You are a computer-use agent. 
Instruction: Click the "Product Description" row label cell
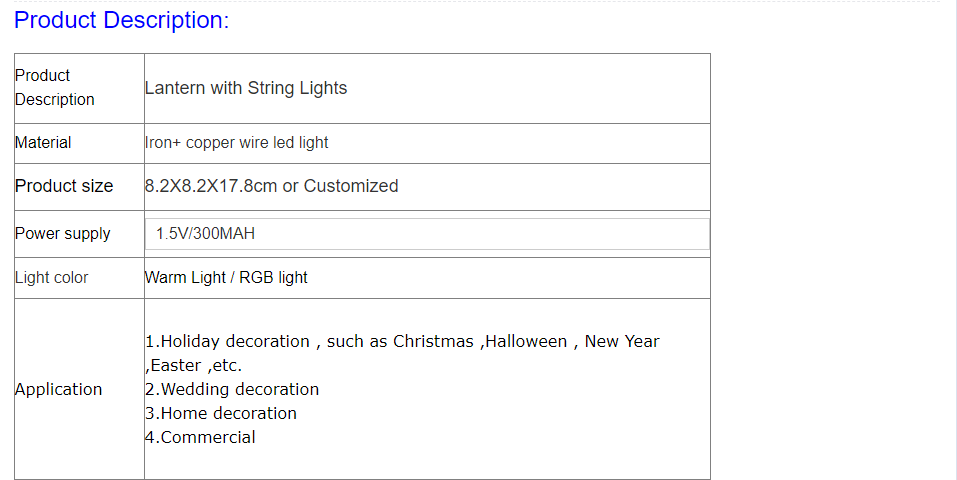[55, 88]
